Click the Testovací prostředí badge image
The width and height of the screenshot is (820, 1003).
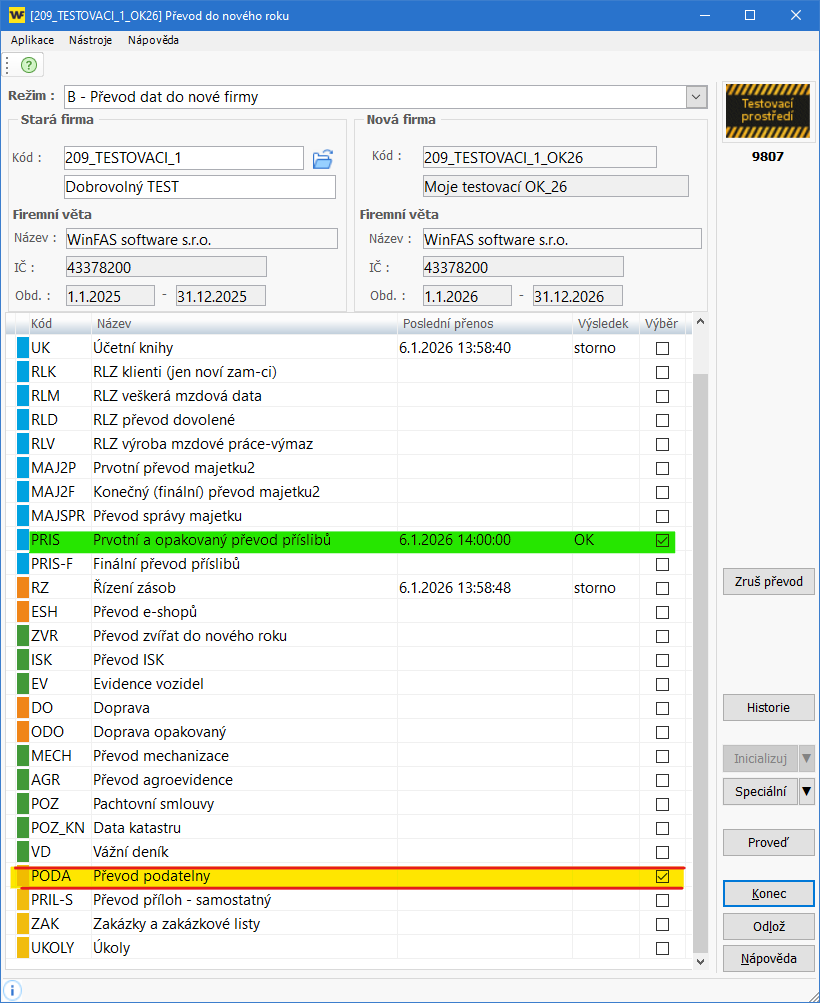click(x=767, y=112)
